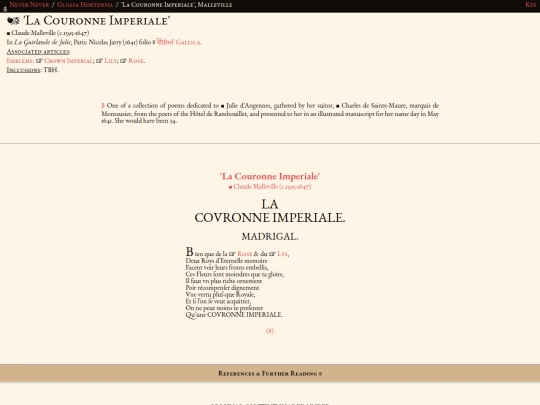Click the folio (8) reference below poem
Screen dimensions: 540x405
point(270,331)
